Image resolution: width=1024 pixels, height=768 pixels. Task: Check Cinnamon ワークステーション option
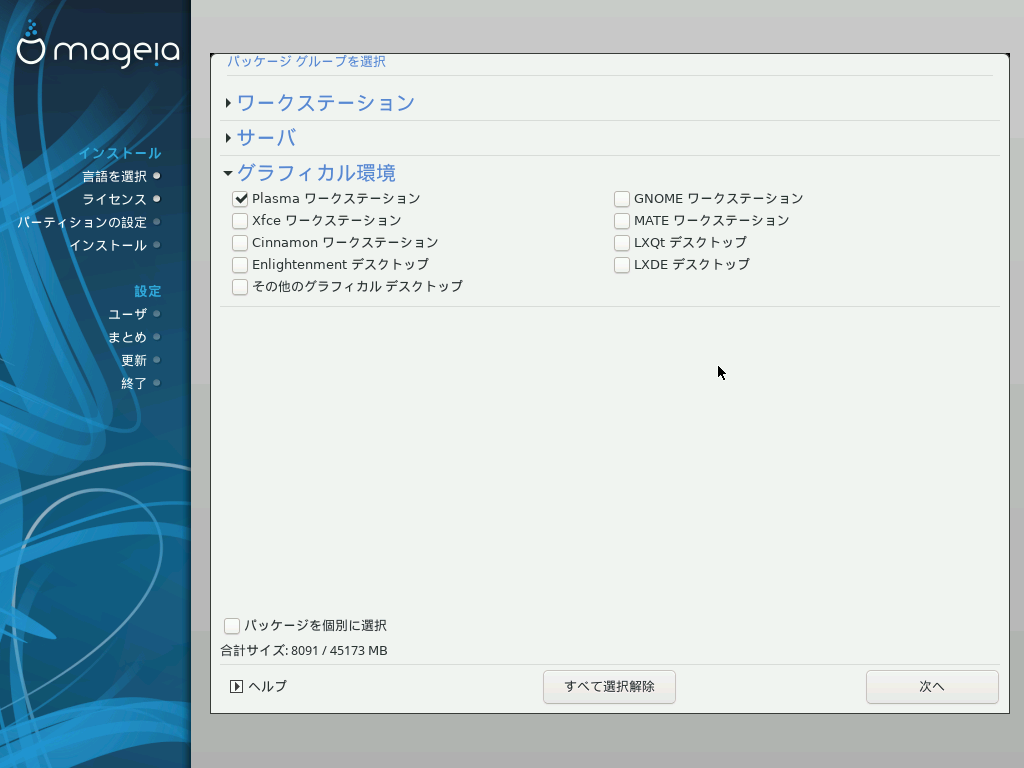pos(240,243)
